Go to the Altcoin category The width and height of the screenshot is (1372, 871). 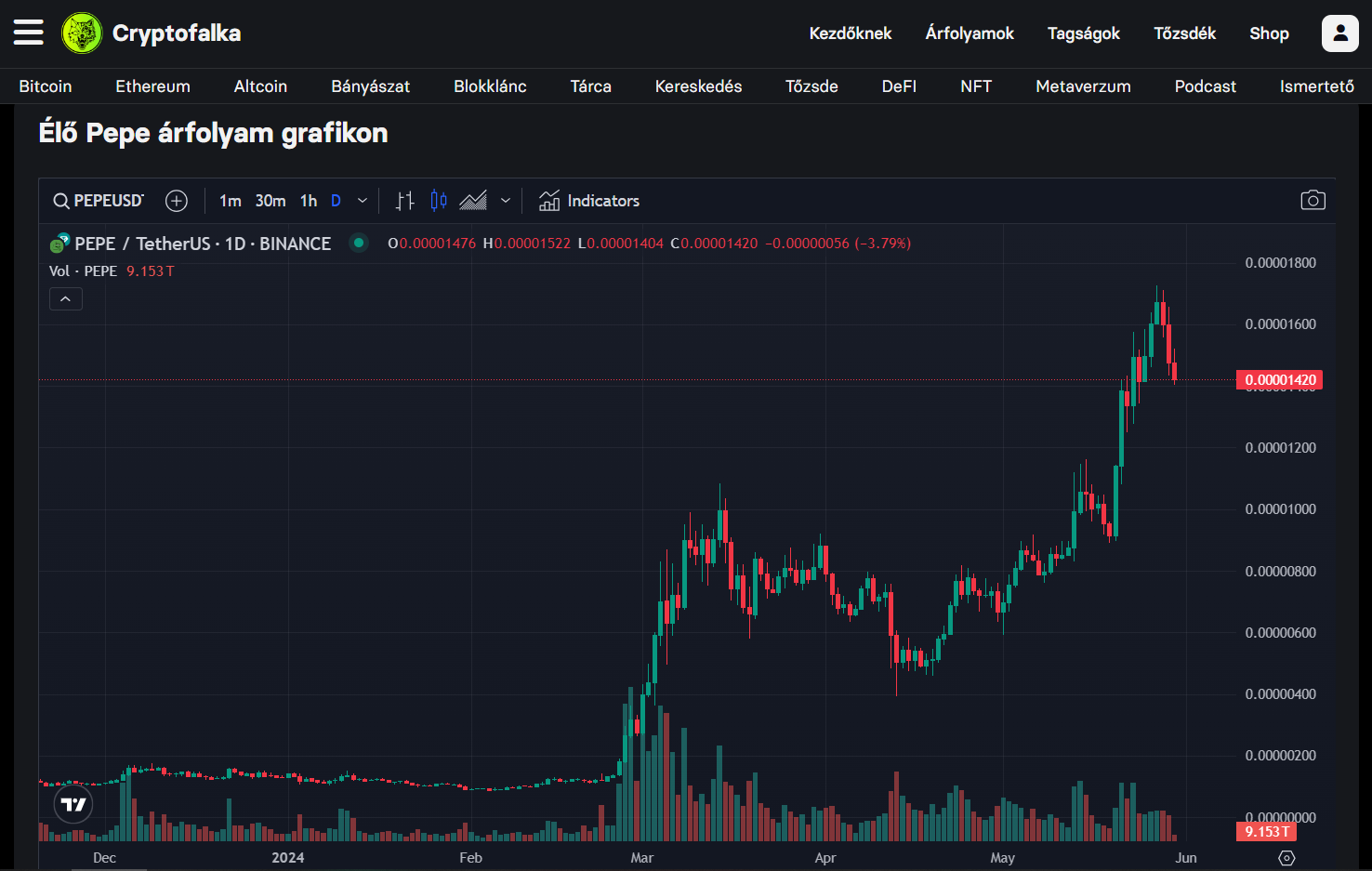click(260, 86)
